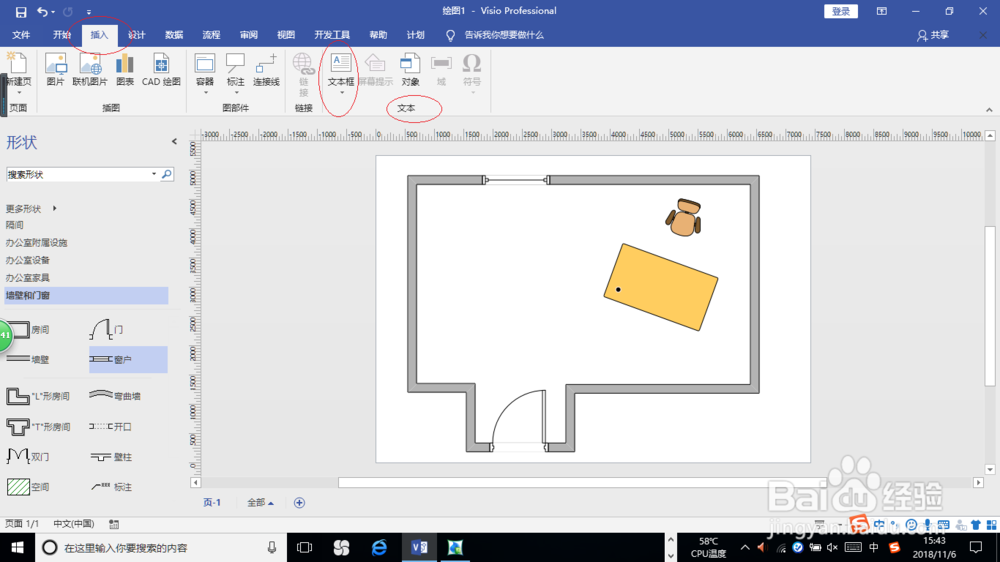Screen dimensions: 1000x562
Task: Open the Edge browser from taskbar
Action: [379, 547]
